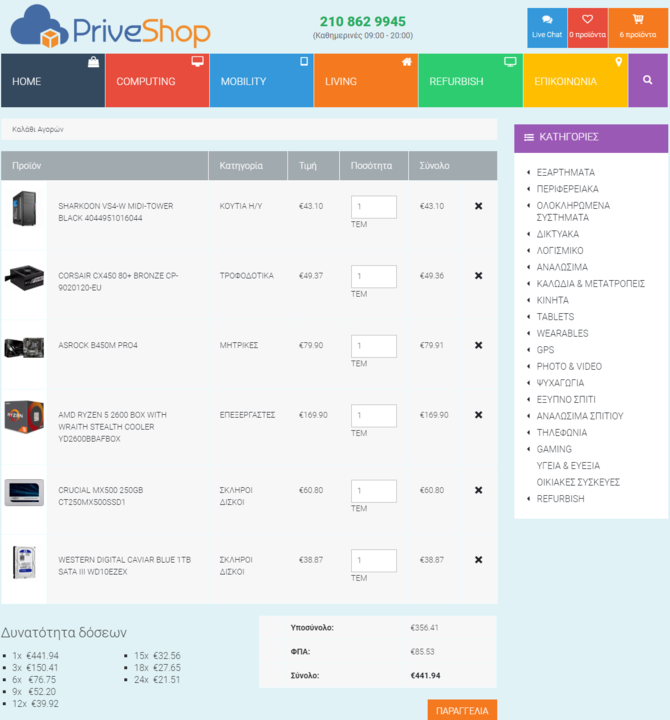
Task: Remove CORSAIR CX450 from the cart
Action: 479,276
